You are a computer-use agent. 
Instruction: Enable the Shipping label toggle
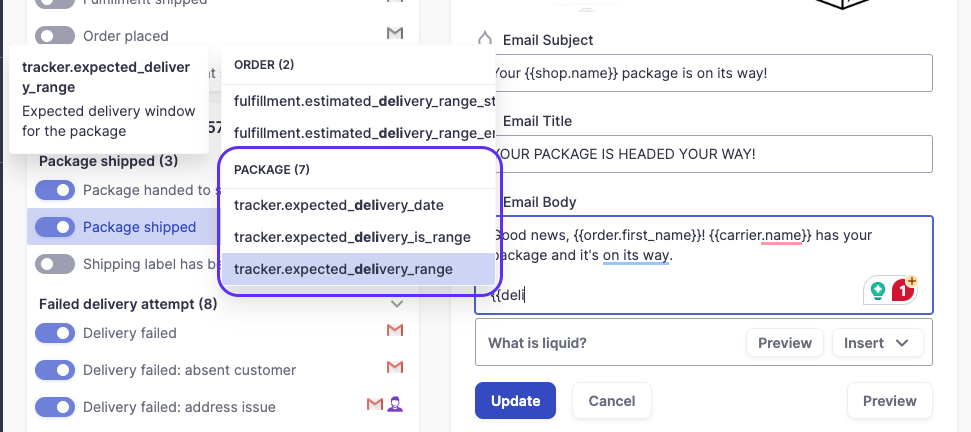pyautogui.click(x=55, y=264)
